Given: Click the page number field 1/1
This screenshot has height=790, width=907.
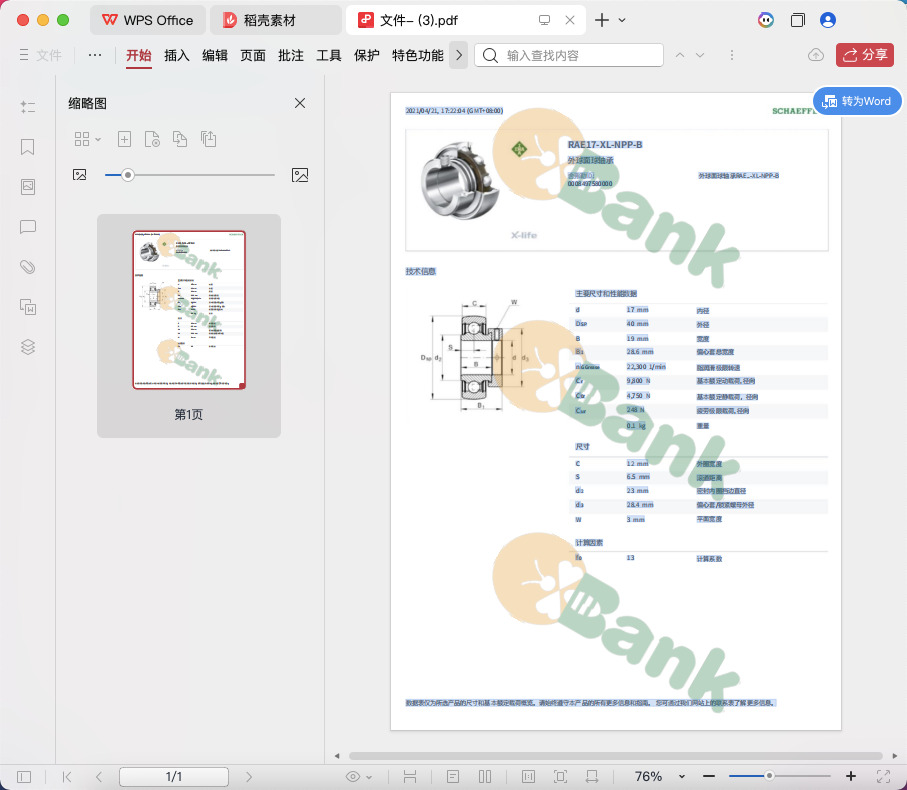Looking at the screenshot, I should [174, 777].
